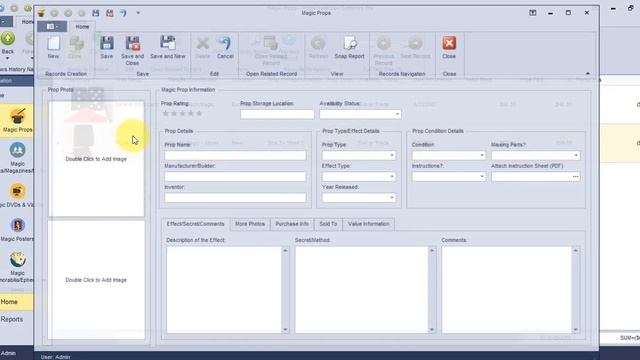
Task: Click Description of the Effect scrollbar down arrow
Action: coord(285,329)
